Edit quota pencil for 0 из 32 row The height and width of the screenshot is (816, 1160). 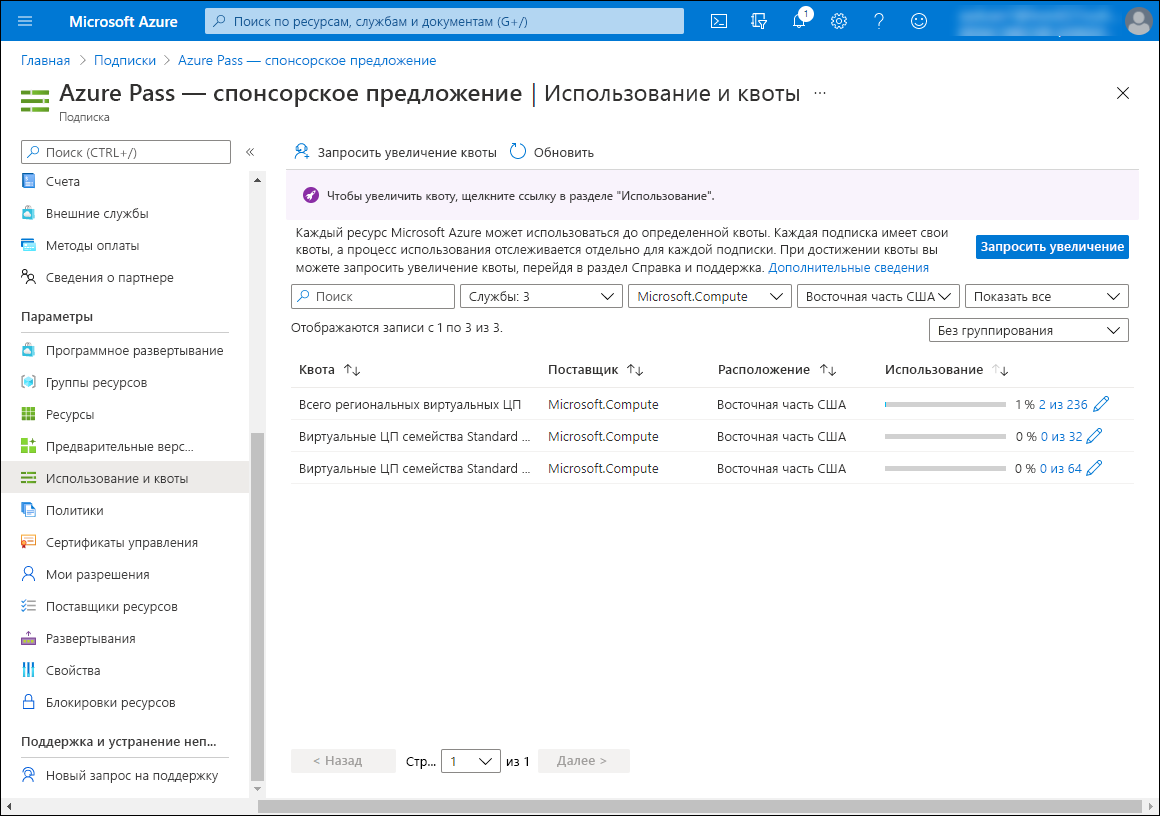[x=1094, y=436]
